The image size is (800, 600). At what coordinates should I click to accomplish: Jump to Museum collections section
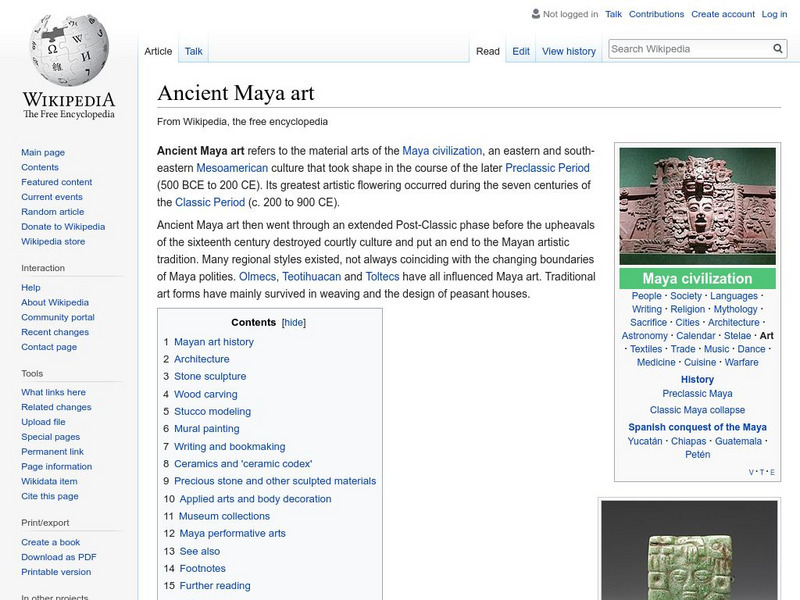(x=224, y=516)
